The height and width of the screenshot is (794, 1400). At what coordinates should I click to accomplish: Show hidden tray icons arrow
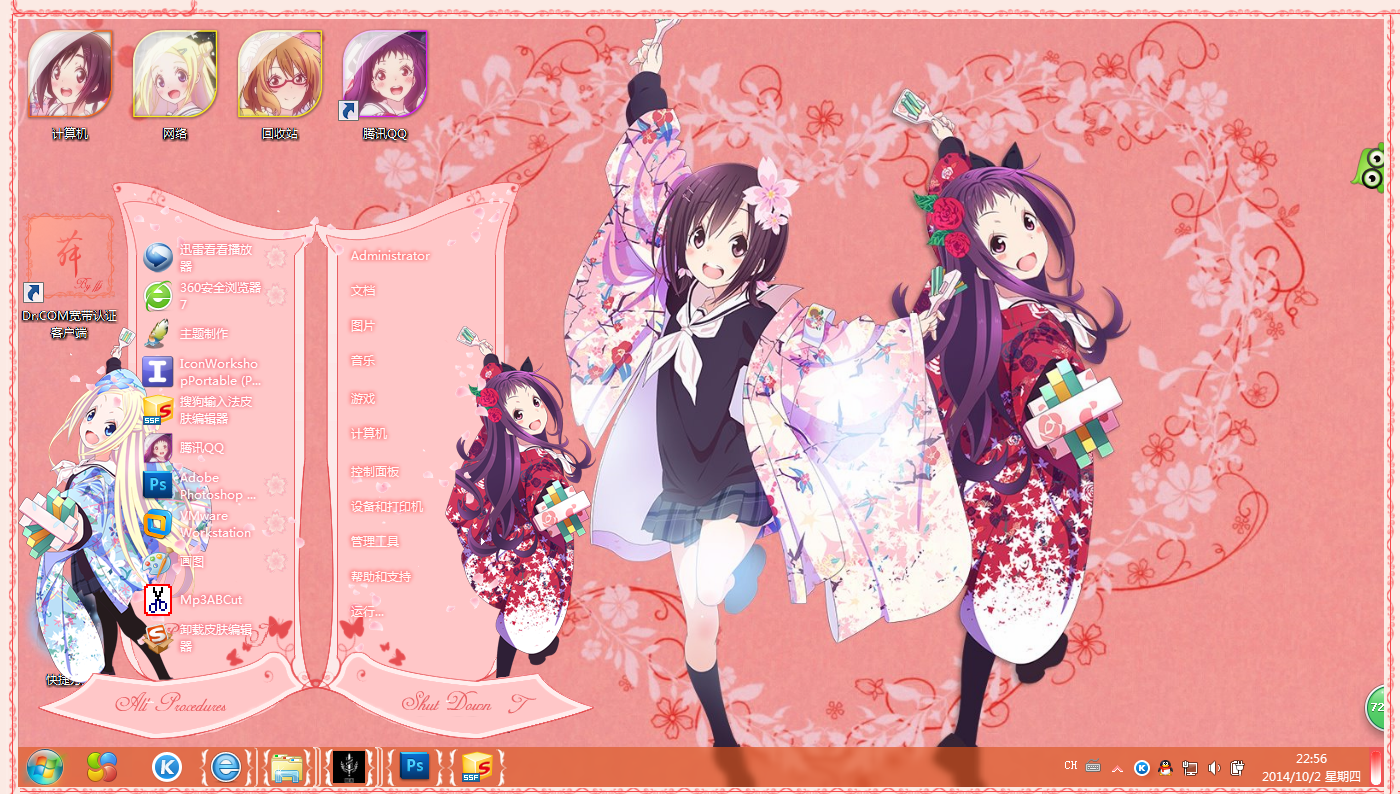tap(1118, 768)
